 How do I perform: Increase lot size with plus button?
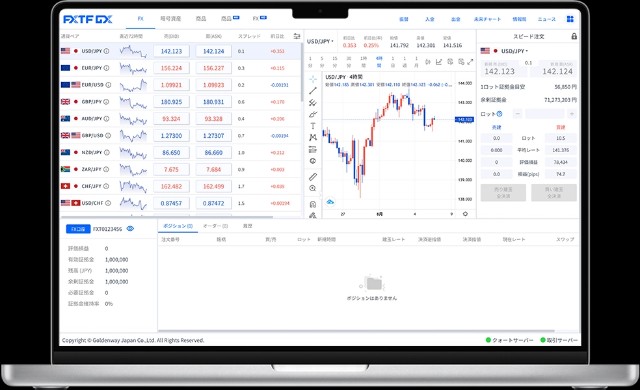572,114
